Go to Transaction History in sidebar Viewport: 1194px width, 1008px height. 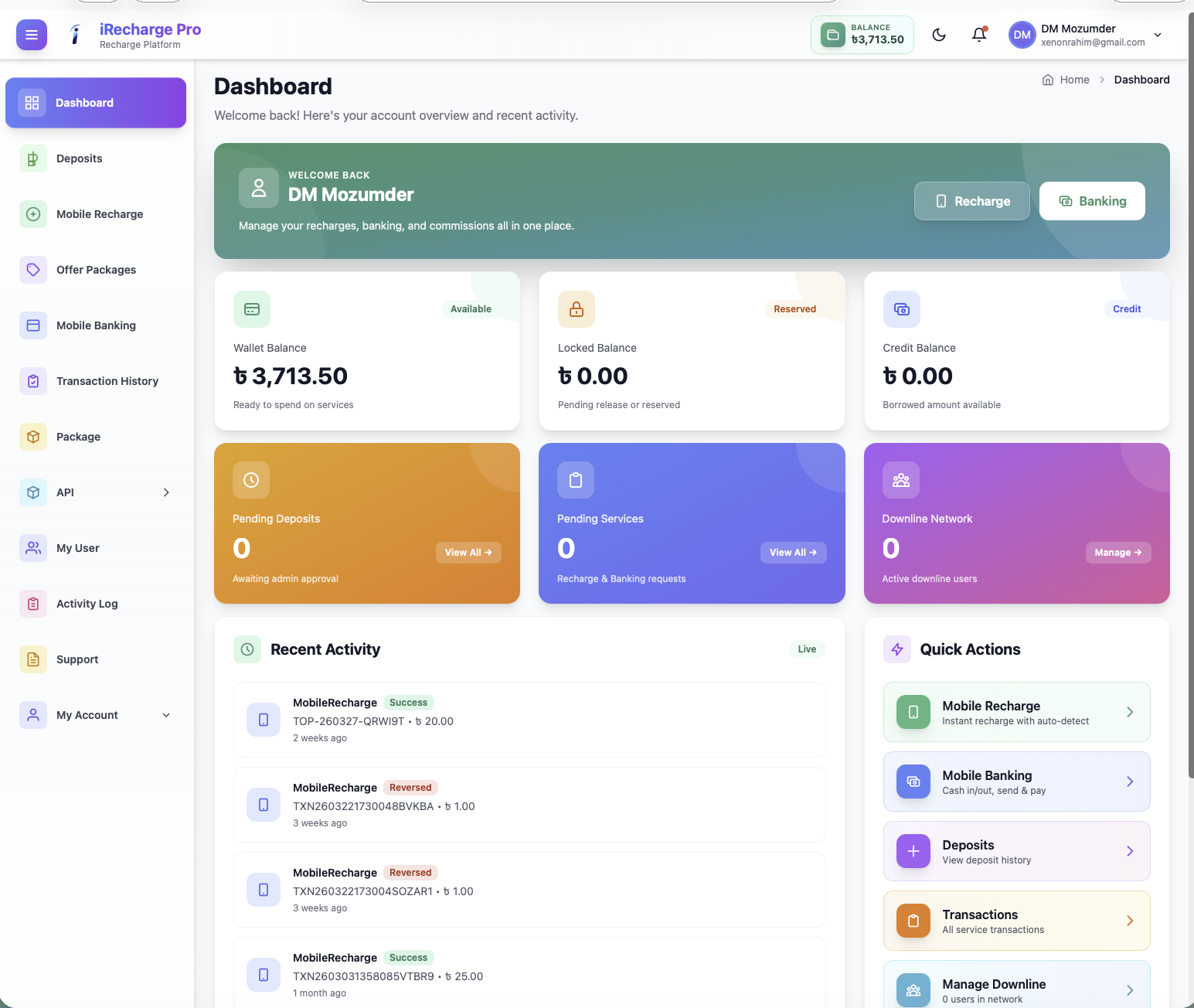tap(107, 381)
